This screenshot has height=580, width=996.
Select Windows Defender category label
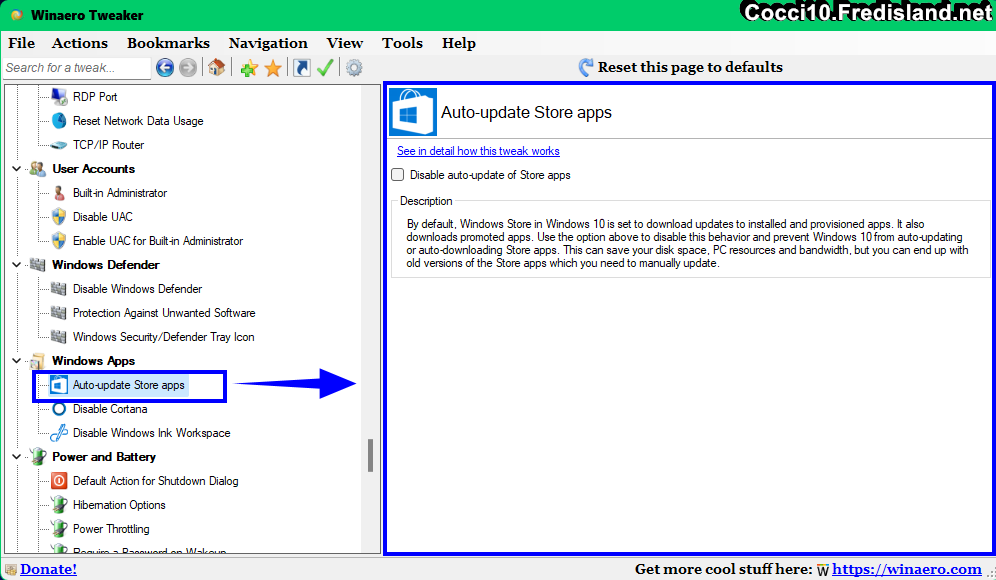coord(105,265)
